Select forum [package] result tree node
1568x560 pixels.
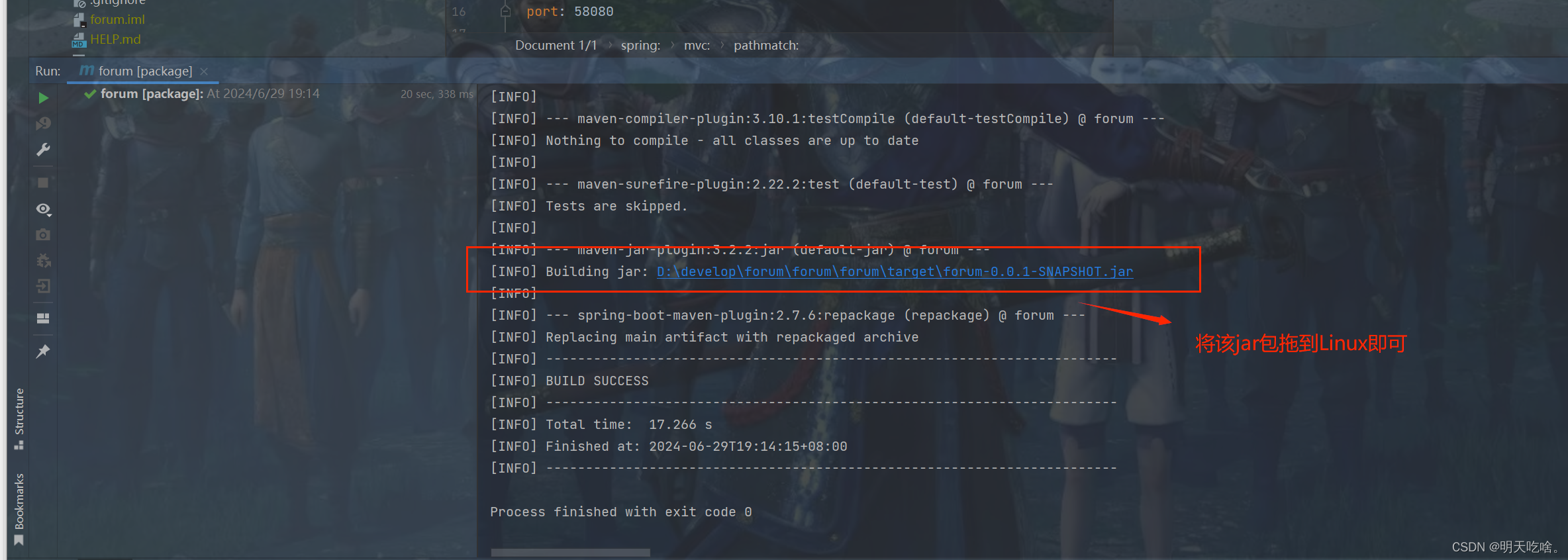tap(210, 94)
